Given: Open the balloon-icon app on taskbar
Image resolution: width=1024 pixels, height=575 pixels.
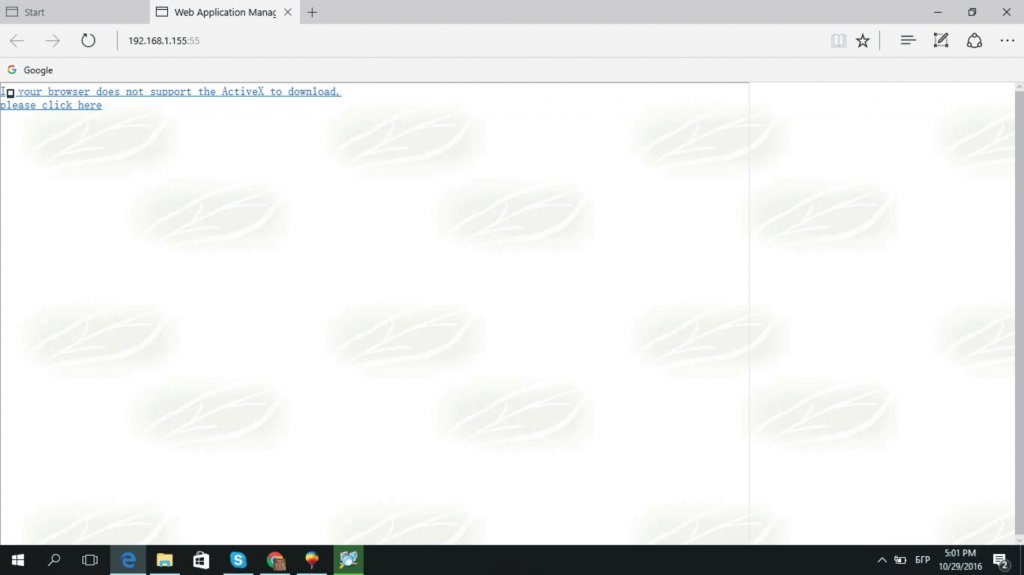Looking at the screenshot, I should [x=312, y=560].
